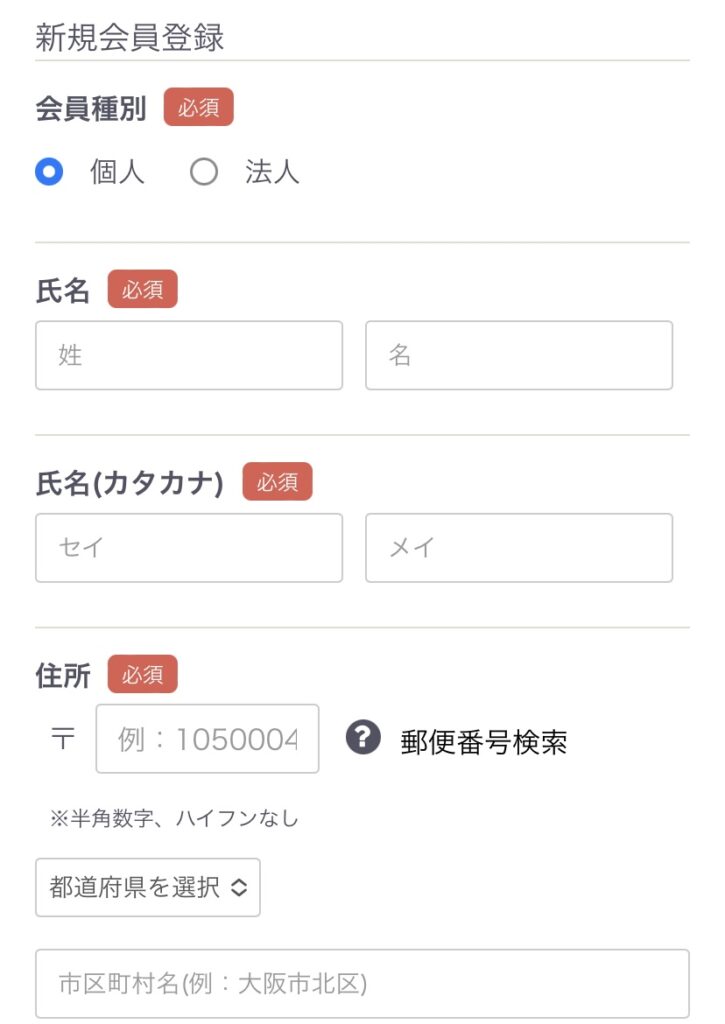Click the 必須 badge beside 住所
This screenshot has height=1024, width=725.
[x=142, y=674]
